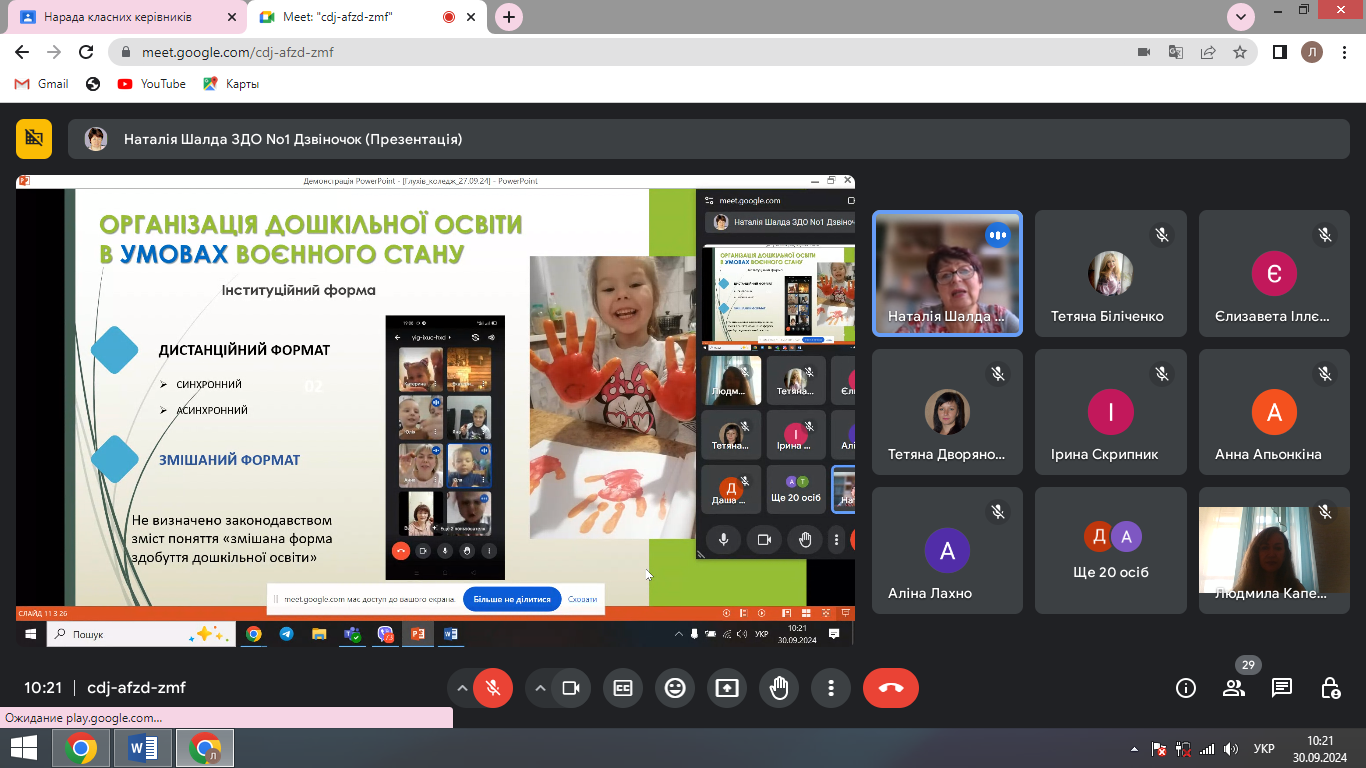Open more options three-dot menu
Viewport: 1366px width, 768px height.
coord(831,688)
